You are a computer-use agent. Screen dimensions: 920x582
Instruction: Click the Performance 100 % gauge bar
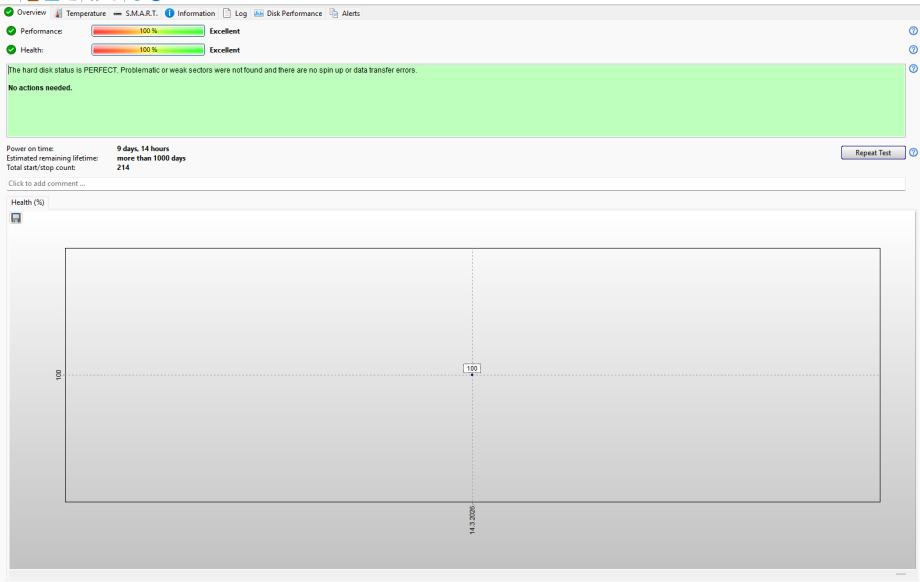(148, 31)
